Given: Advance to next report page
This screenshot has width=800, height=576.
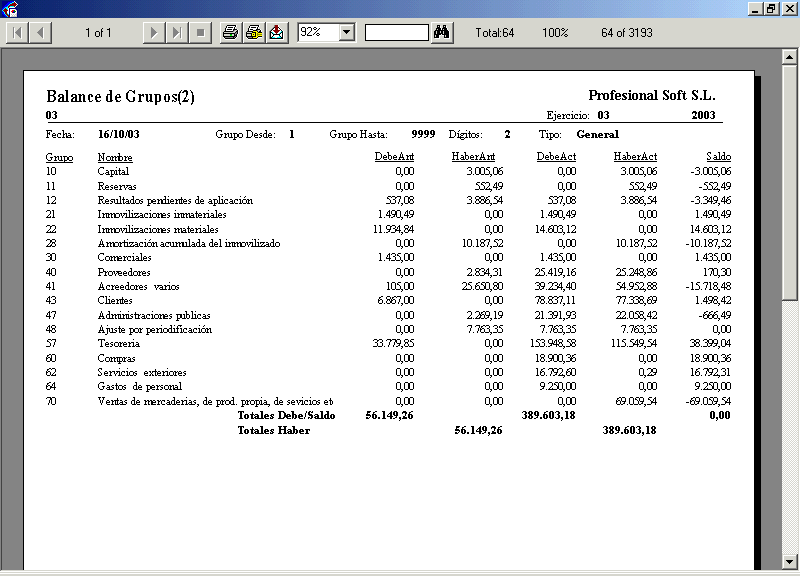Looking at the screenshot, I should pos(154,33).
